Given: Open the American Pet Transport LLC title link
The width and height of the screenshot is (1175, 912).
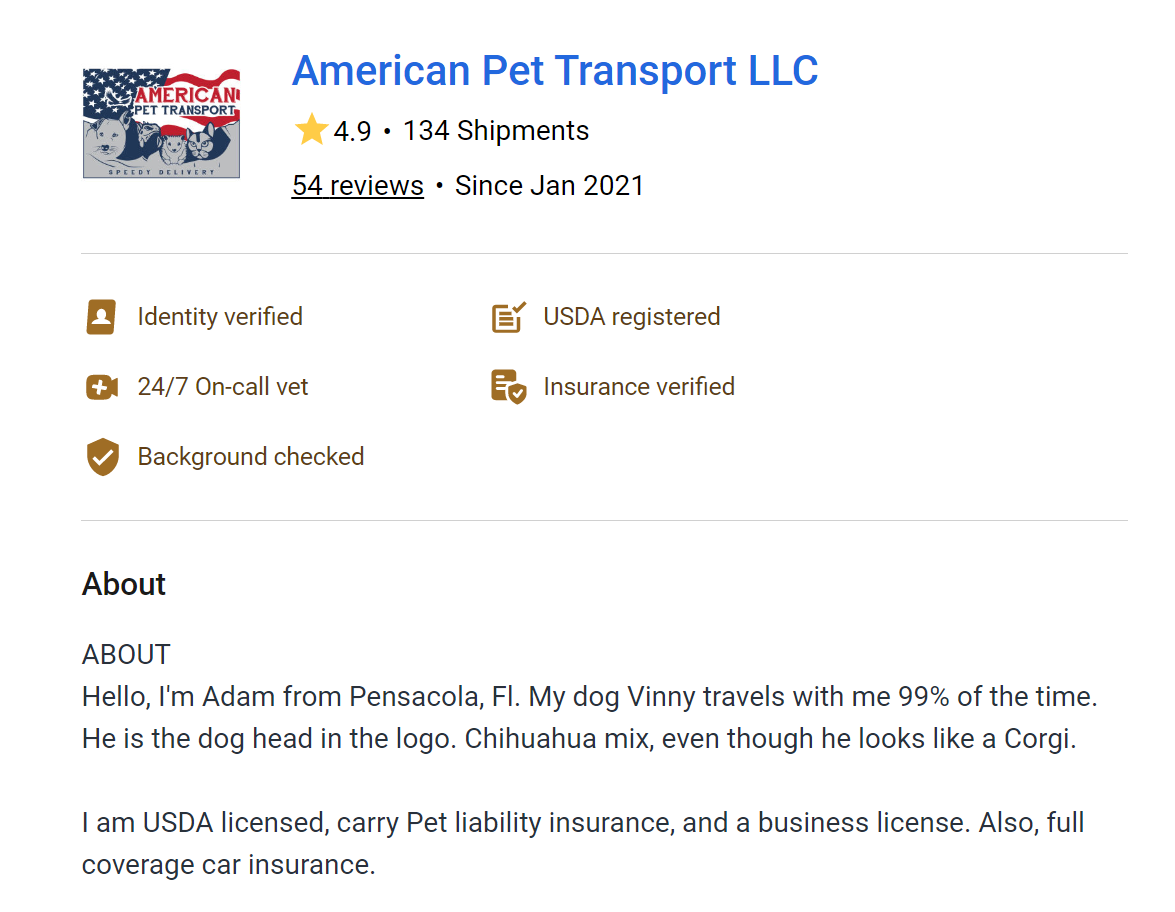Looking at the screenshot, I should pyautogui.click(x=555, y=71).
